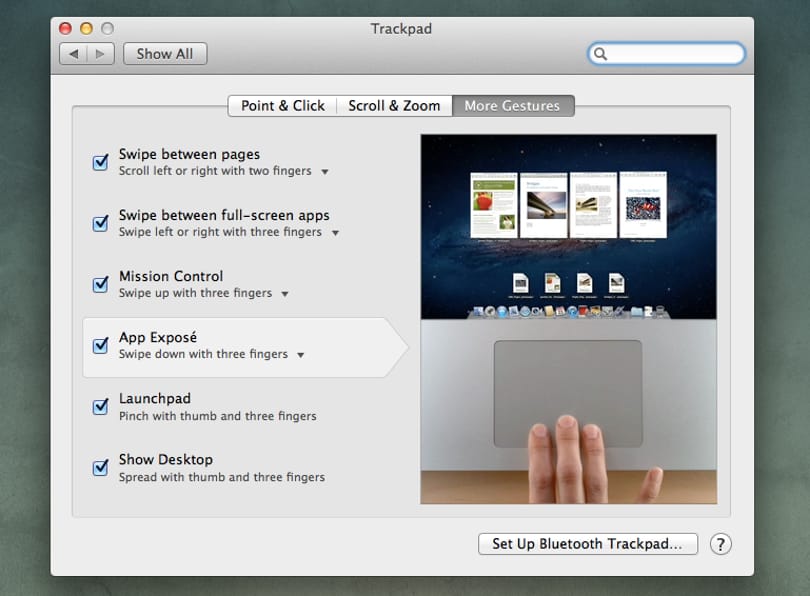Click the back navigation arrow
The width and height of the screenshot is (810, 596).
click(x=74, y=54)
